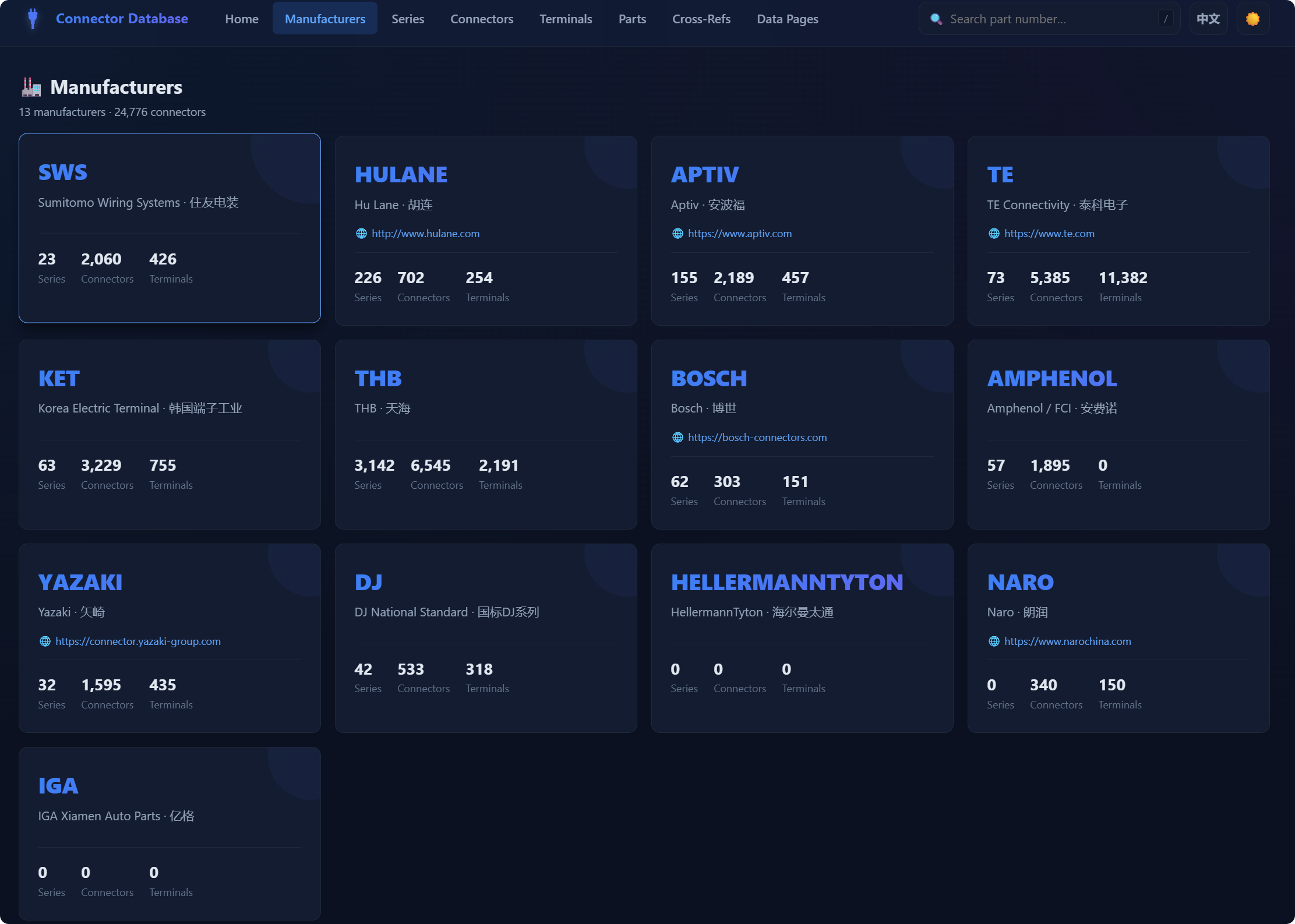
Task: Click AMPHENOL connectors count 1,895
Action: (1050, 465)
